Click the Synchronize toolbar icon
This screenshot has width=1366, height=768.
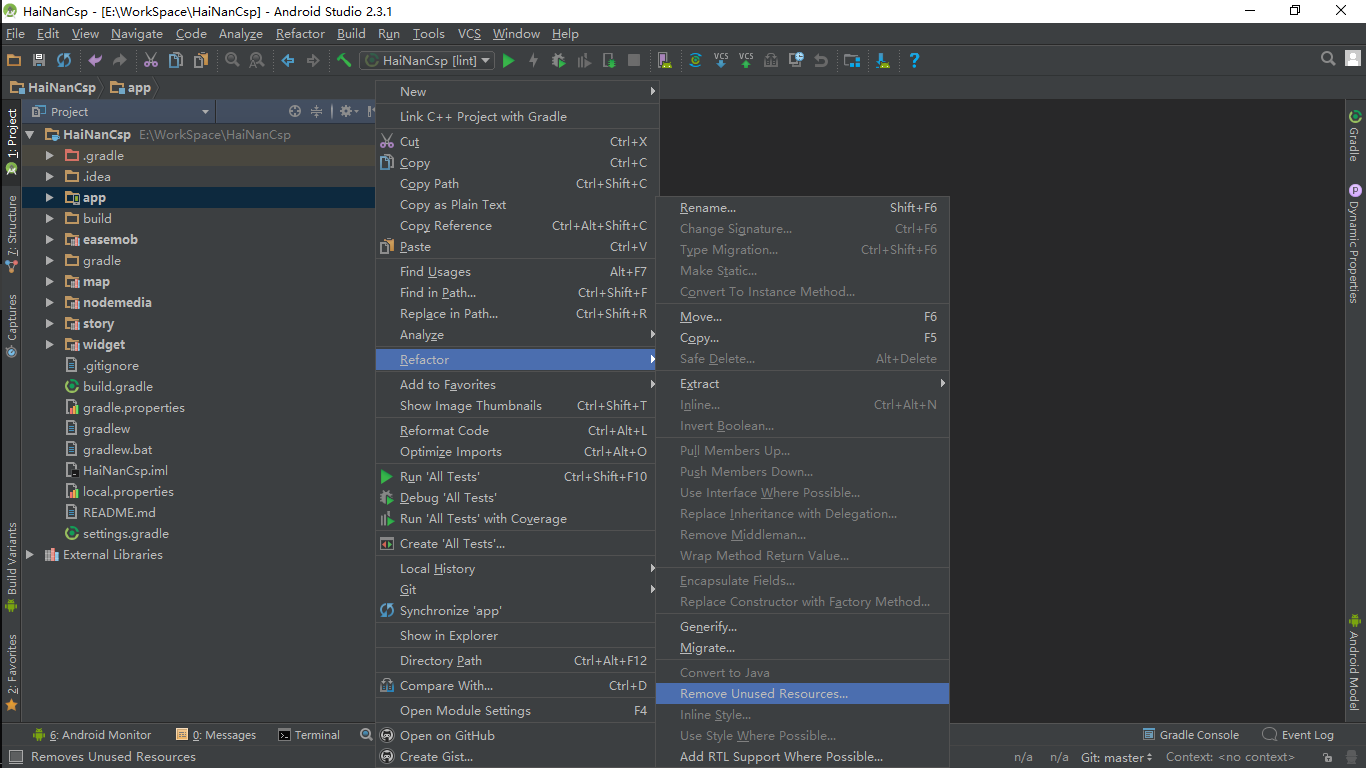[x=63, y=60]
